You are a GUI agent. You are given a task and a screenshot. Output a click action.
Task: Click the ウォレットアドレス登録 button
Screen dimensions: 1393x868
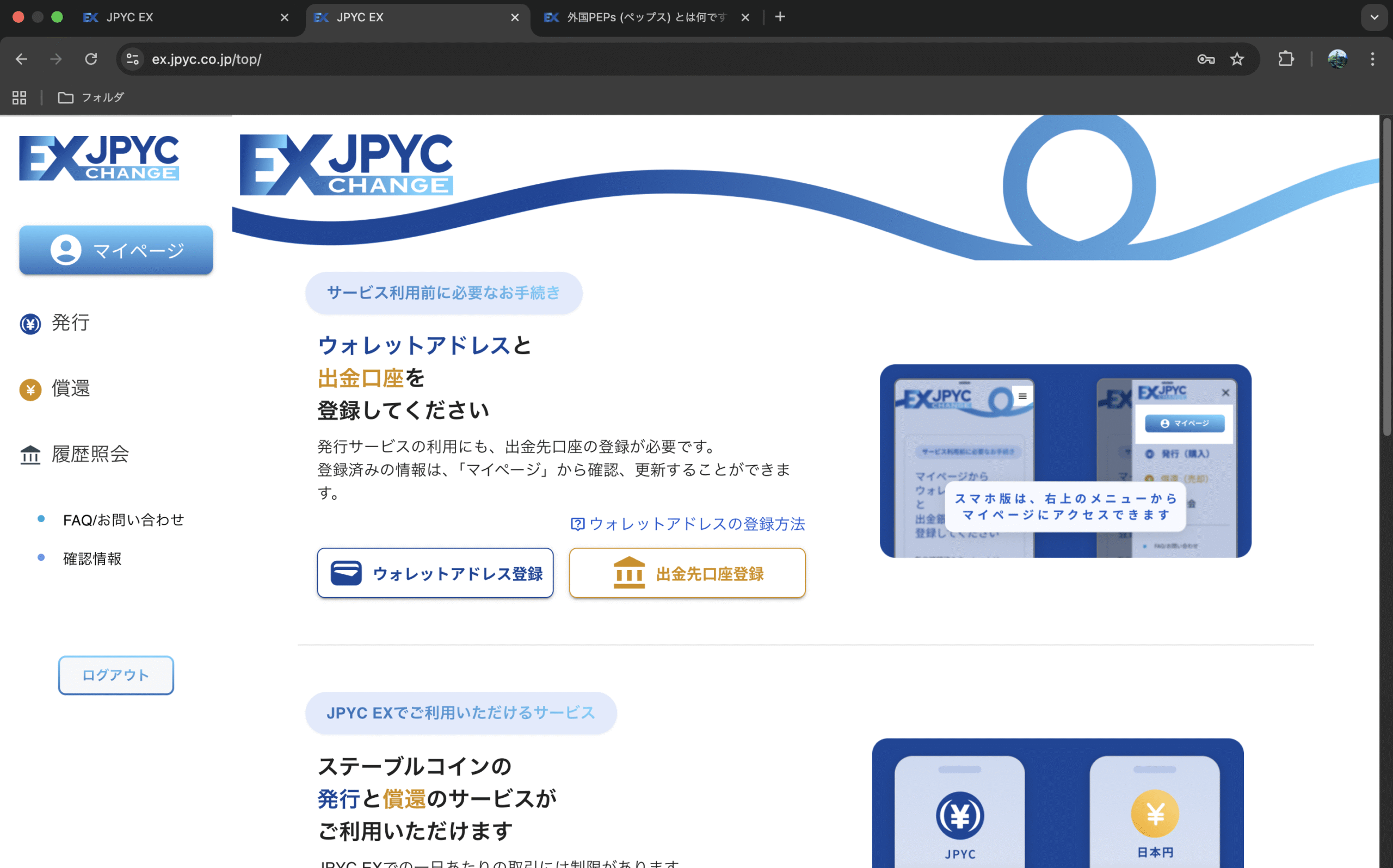pos(435,573)
